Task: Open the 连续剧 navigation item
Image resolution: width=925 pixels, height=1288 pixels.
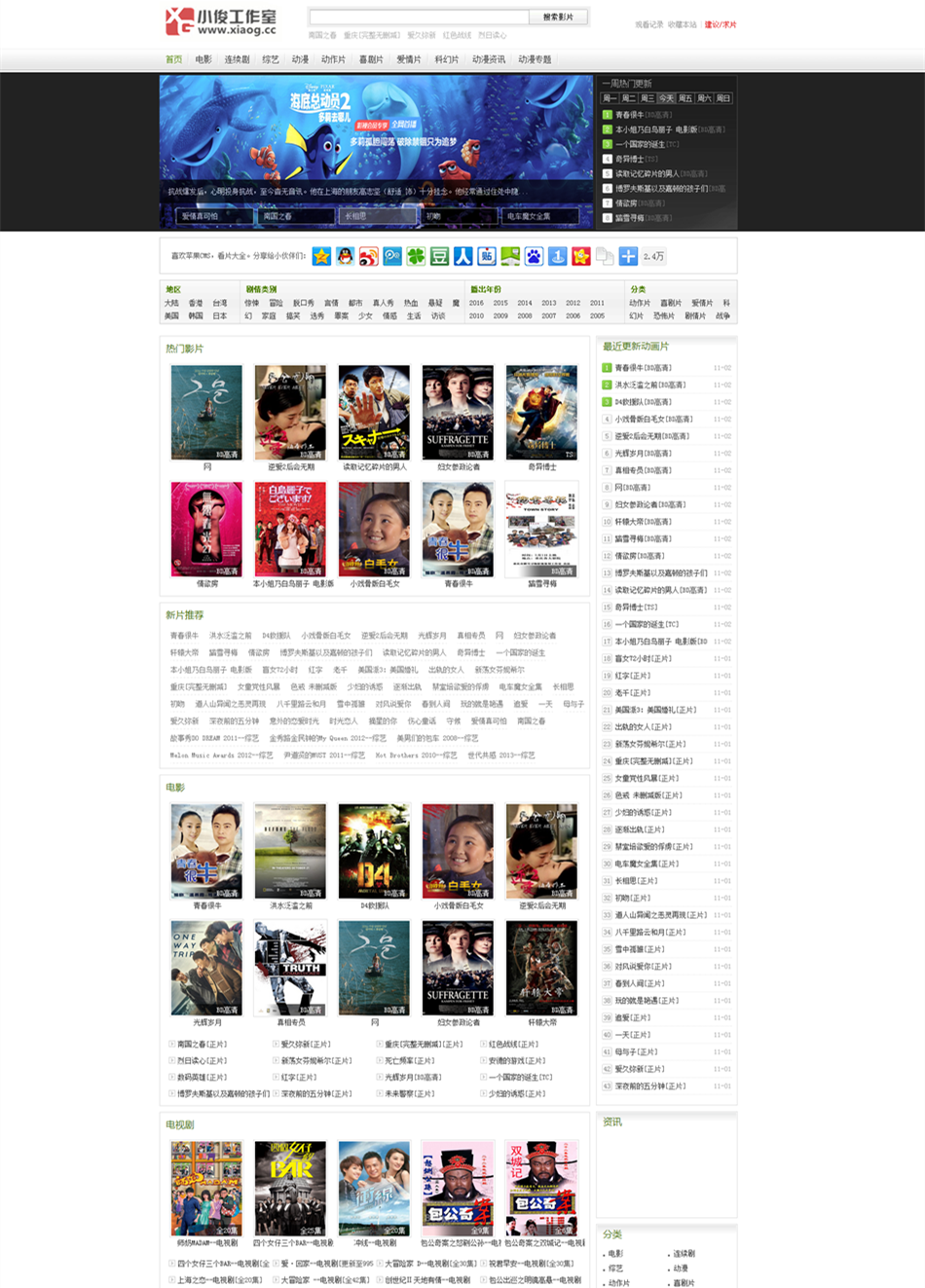Action: [x=238, y=59]
